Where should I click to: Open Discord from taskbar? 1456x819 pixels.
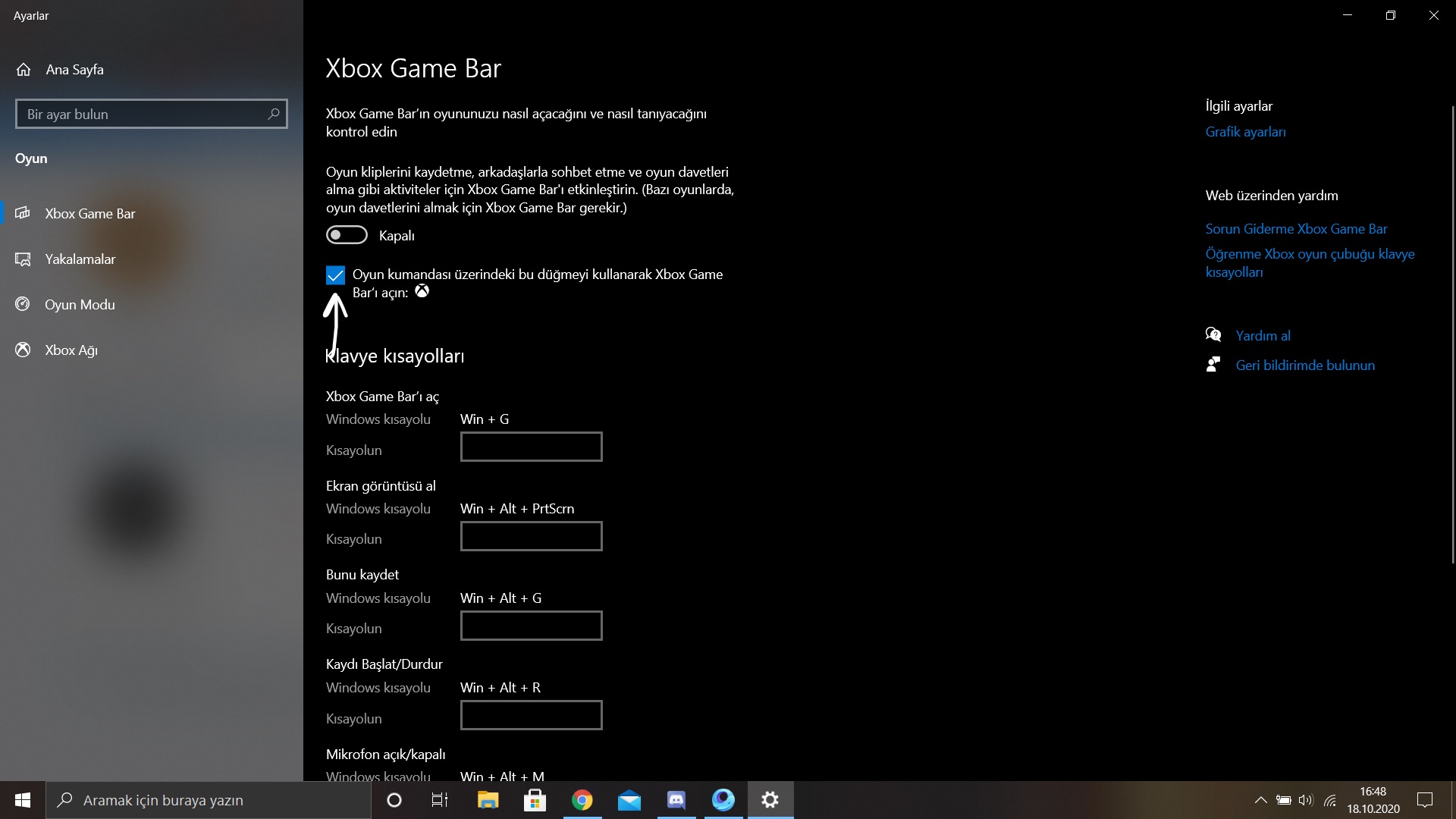coord(676,800)
